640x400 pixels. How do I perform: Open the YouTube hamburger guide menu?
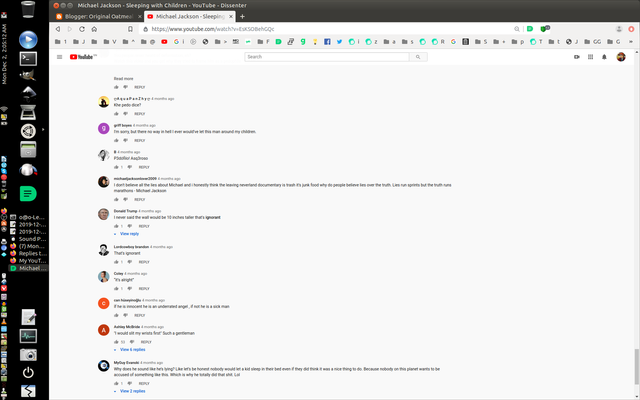click(x=60, y=57)
